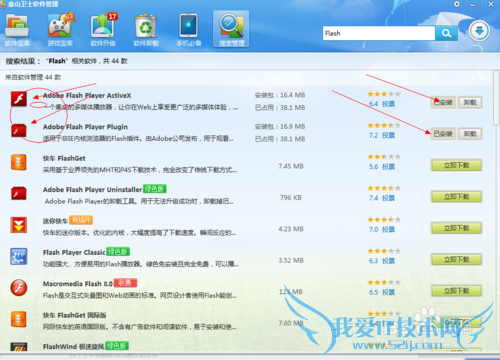The height and width of the screenshot is (360, 500).
Task: Open Flash Player Classic title
Action: point(74,252)
